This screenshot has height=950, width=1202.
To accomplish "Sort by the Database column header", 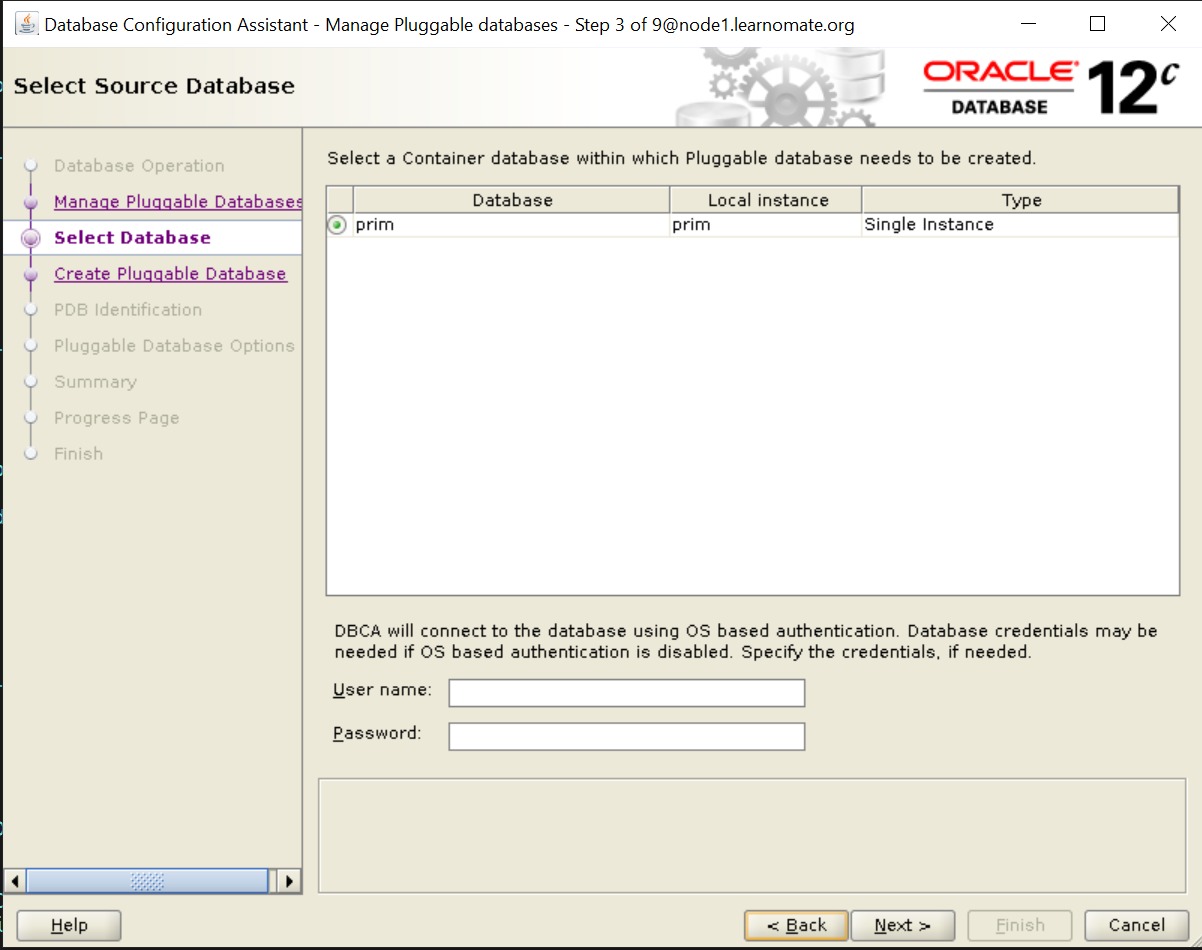I will click(512, 200).
